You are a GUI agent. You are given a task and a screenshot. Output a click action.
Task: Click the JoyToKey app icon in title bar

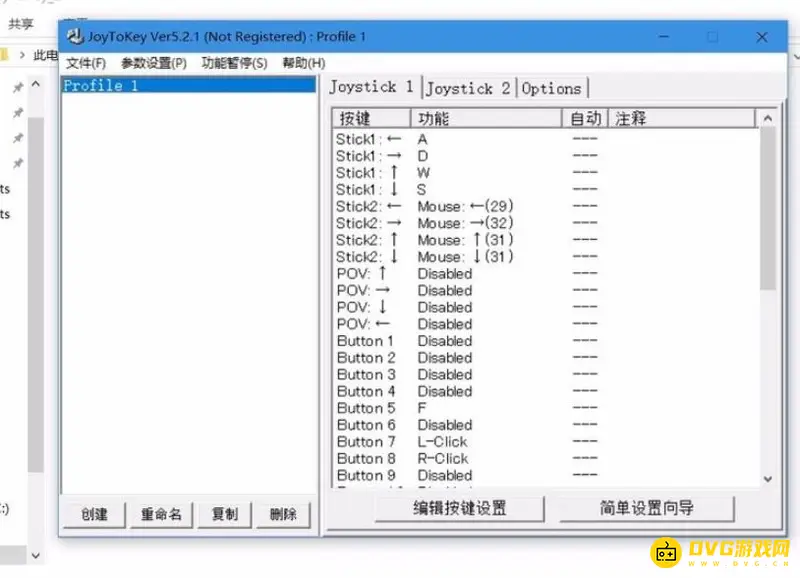coord(73,37)
